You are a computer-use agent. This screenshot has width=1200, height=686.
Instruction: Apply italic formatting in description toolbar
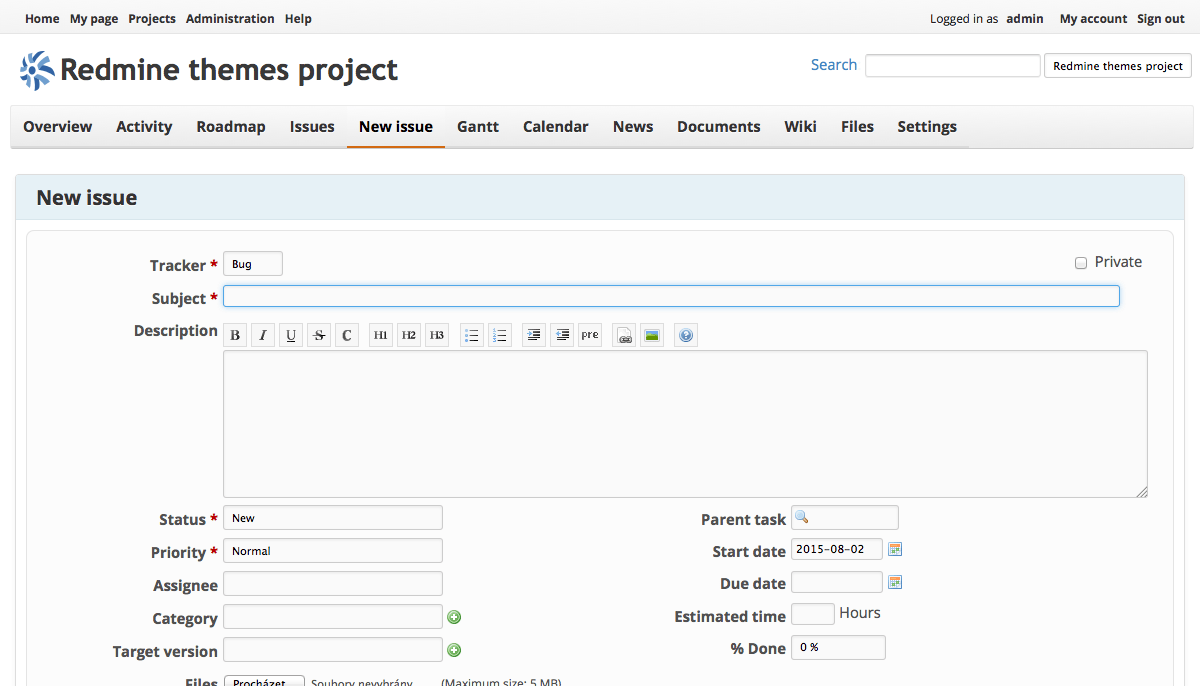pyautogui.click(x=263, y=335)
